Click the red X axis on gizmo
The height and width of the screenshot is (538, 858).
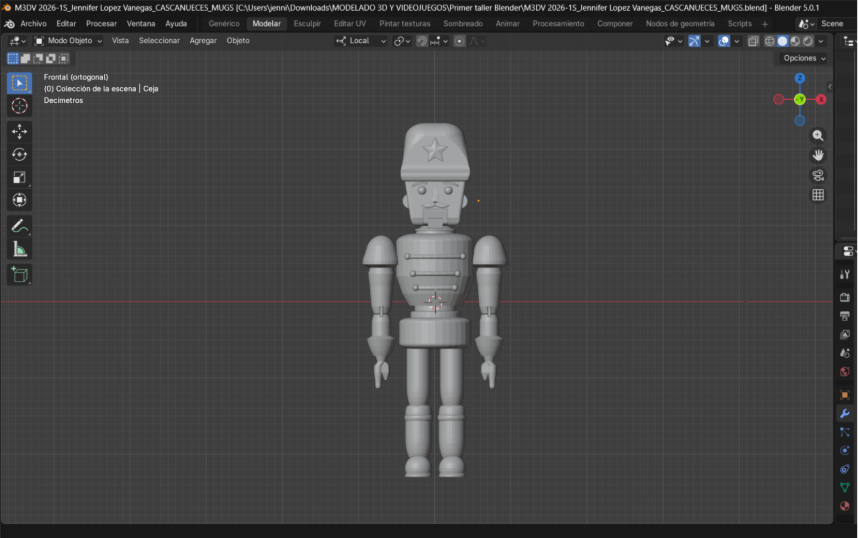pyautogui.click(x=821, y=99)
